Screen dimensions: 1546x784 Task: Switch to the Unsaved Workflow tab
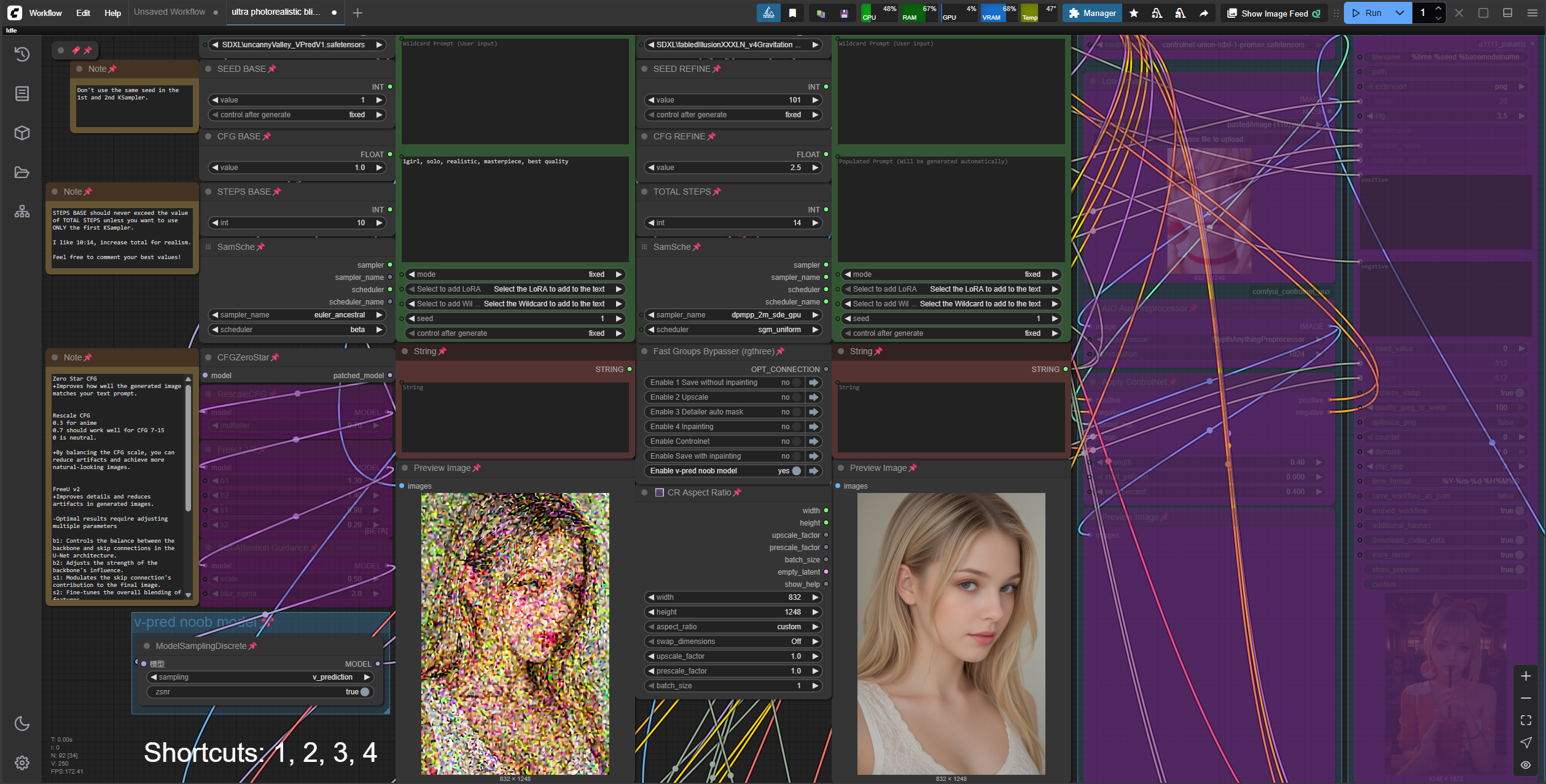coord(170,12)
